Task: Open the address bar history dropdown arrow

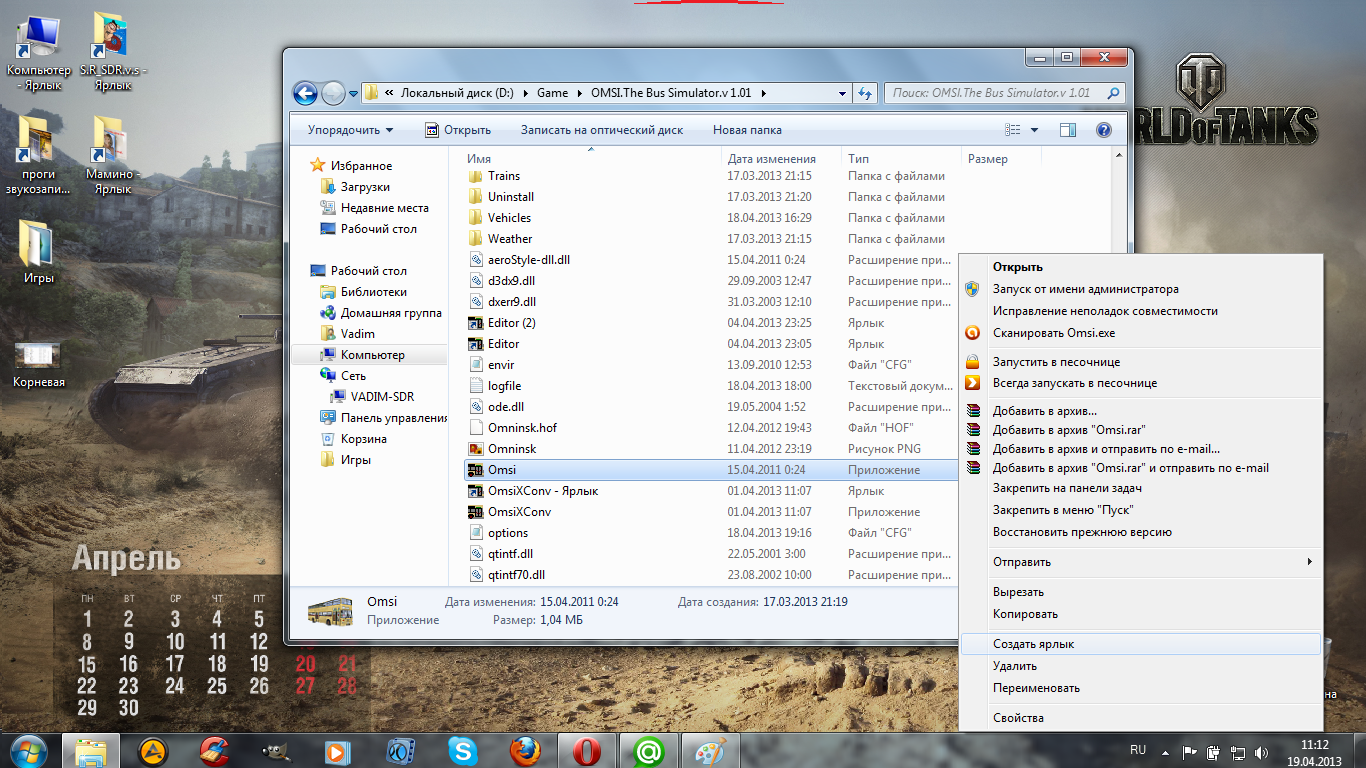Action: tap(843, 93)
